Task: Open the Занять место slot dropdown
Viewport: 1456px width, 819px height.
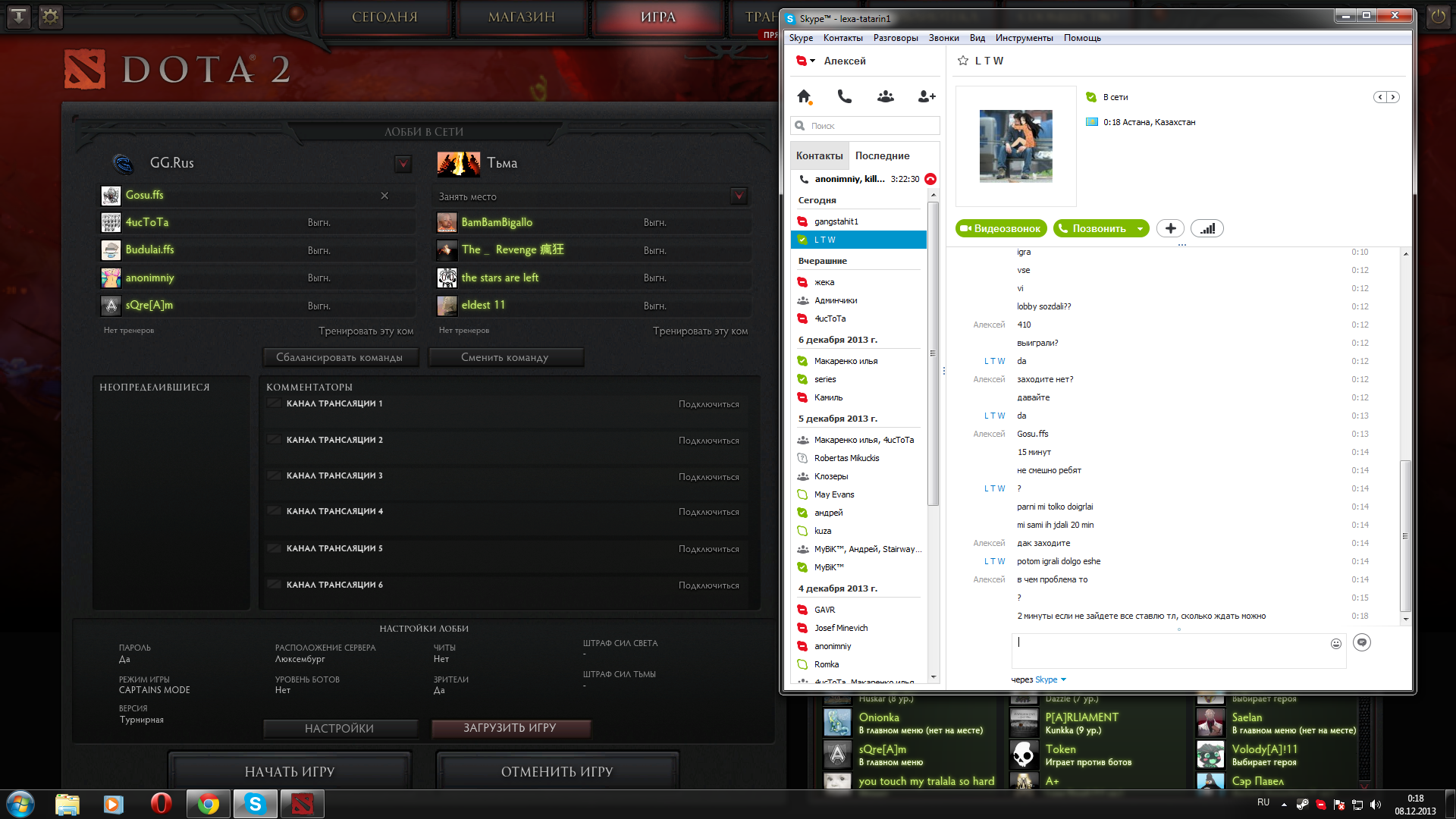Action: 739,196
